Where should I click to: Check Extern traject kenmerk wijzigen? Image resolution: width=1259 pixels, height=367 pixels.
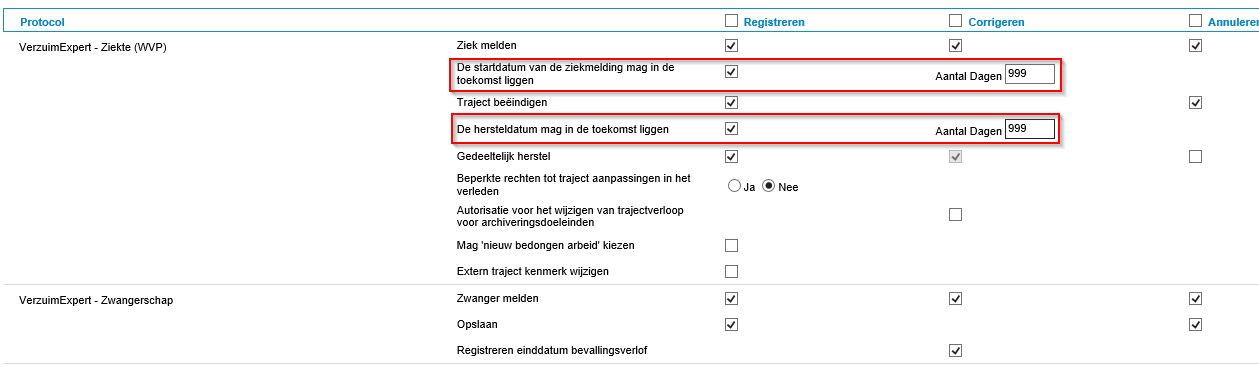(x=732, y=271)
